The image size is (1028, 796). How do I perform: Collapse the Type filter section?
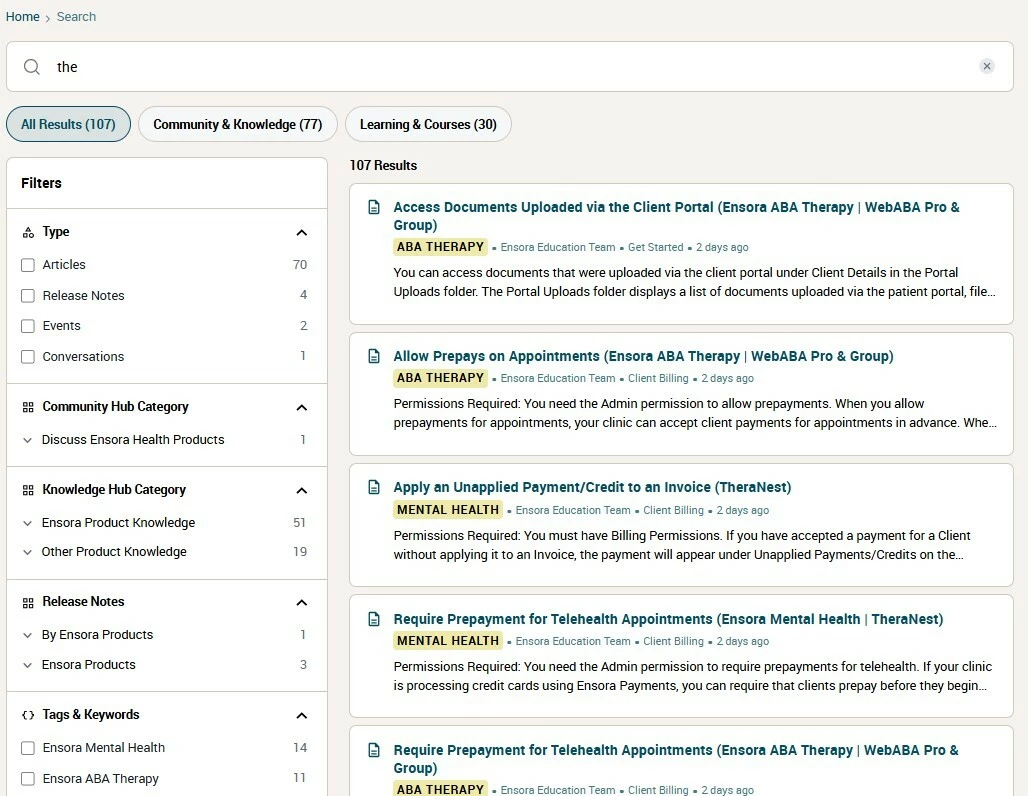click(x=302, y=233)
